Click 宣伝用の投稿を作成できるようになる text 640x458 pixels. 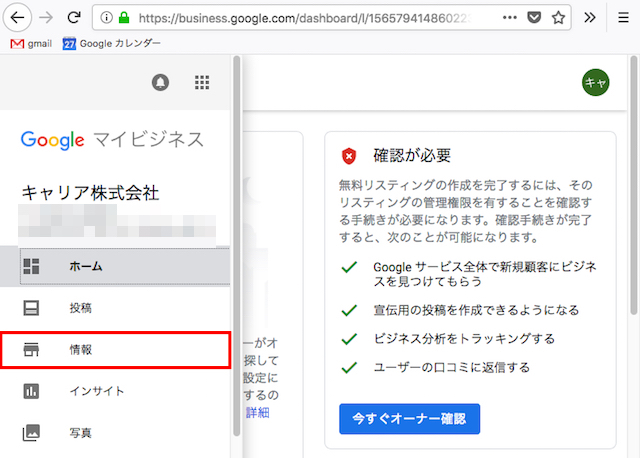(x=476, y=310)
